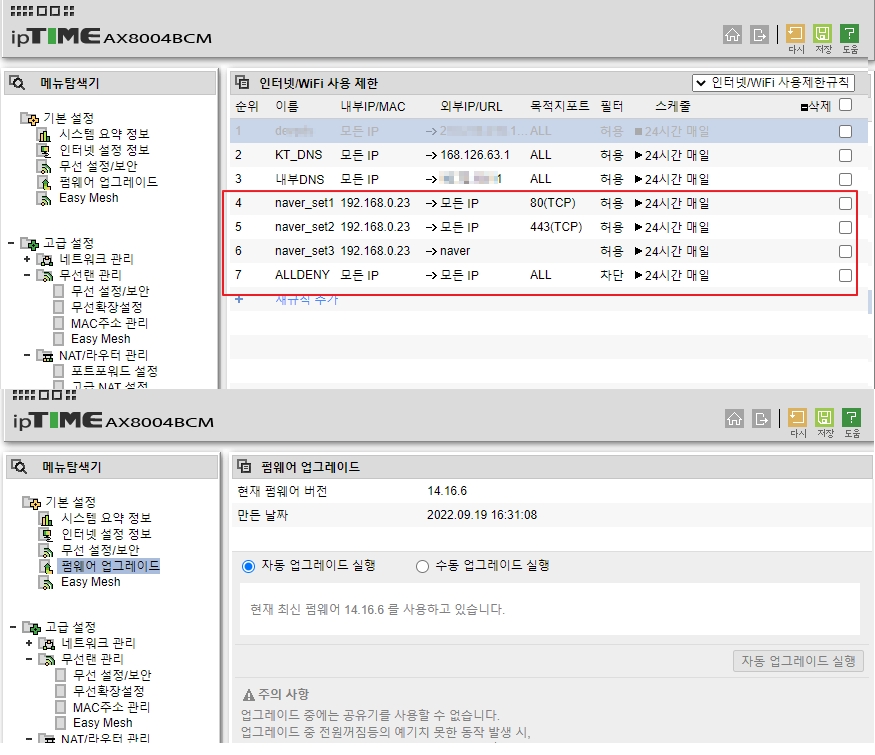Click the logout icon on the WiFi restriction page
Viewport: 875px width, 755px height.
pyautogui.click(x=759, y=35)
